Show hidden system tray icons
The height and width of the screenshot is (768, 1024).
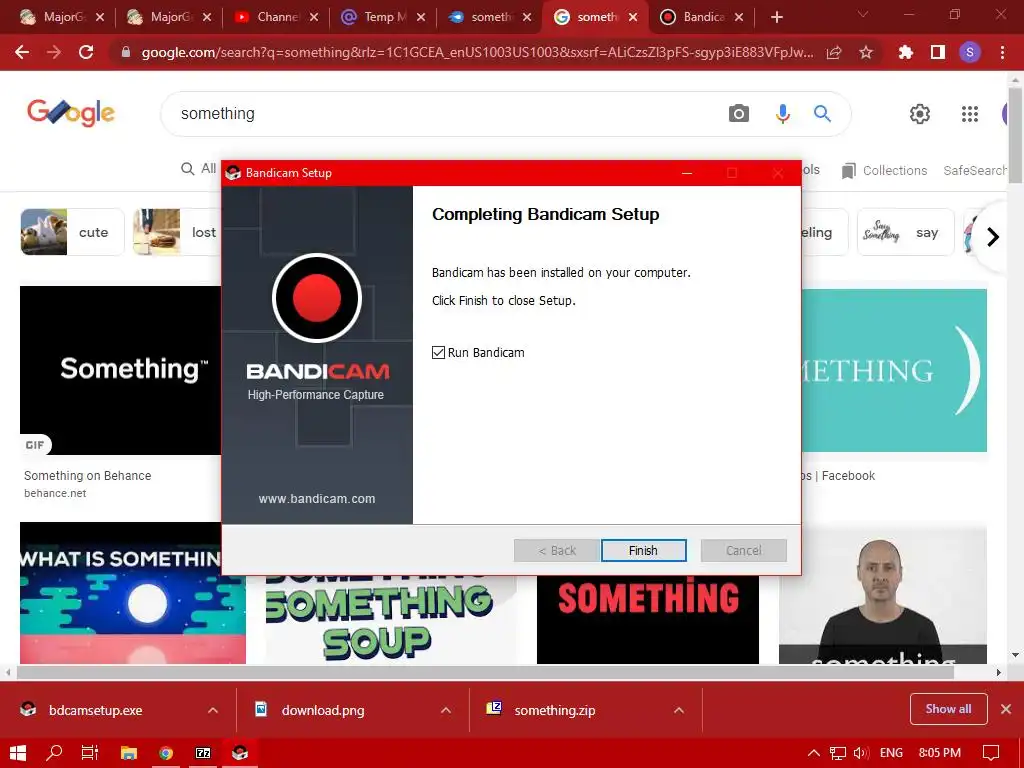click(814, 753)
